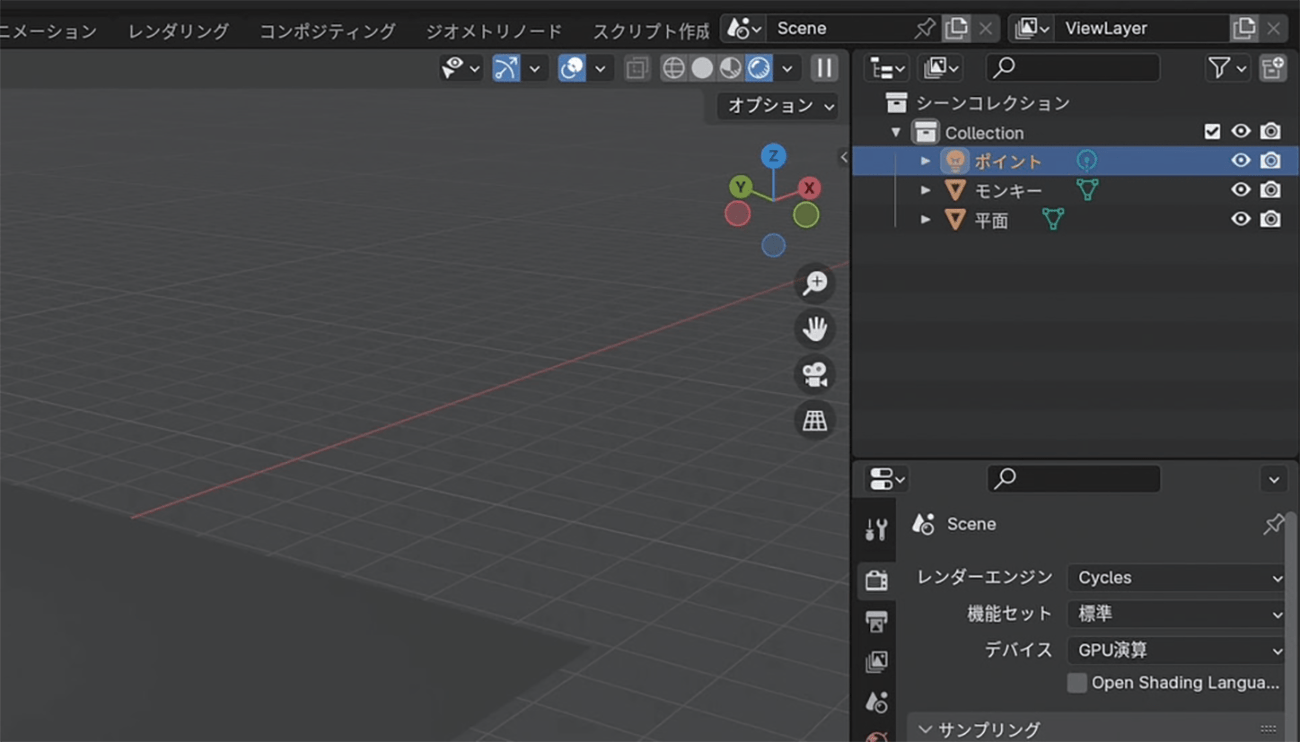Hide Collection in the viewport

1241,131
